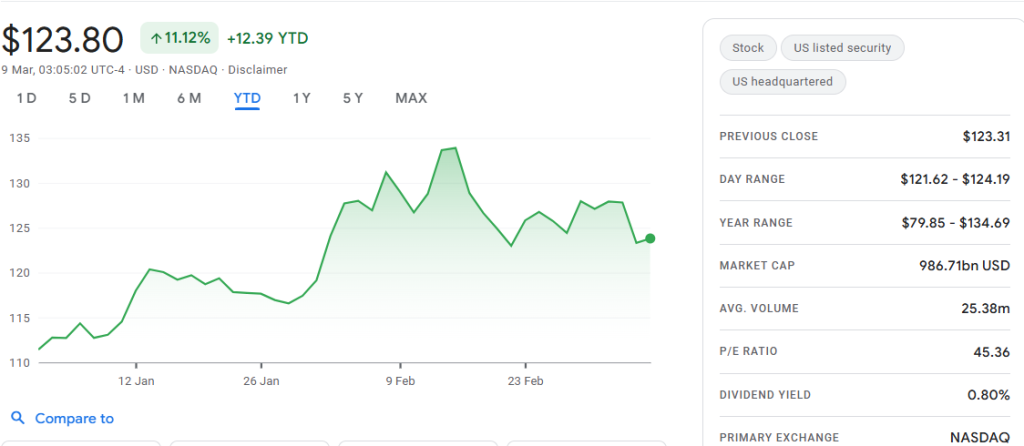
Task: Click the 0.80% dividend yield value
Action: 988,395
